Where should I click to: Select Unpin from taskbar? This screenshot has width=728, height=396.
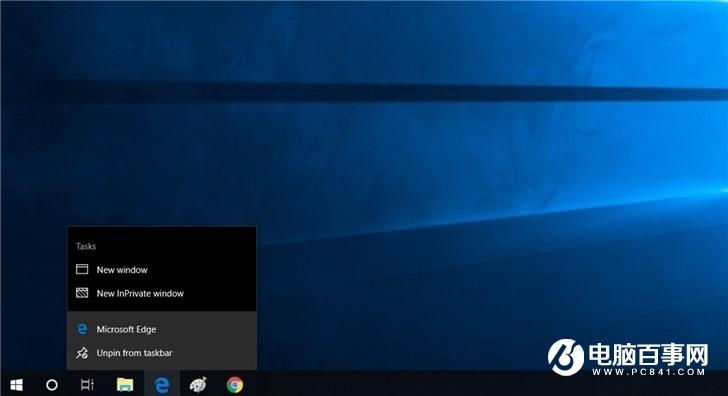click(x=162, y=353)
